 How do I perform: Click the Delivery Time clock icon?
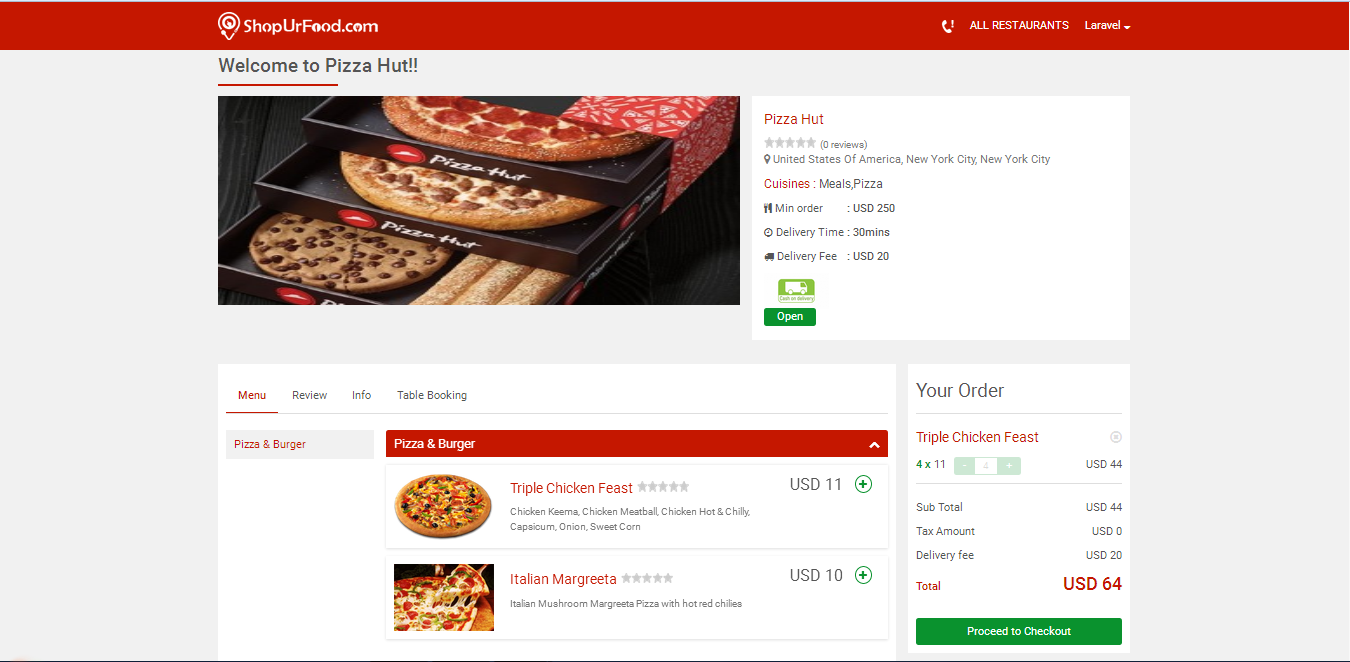768,232
